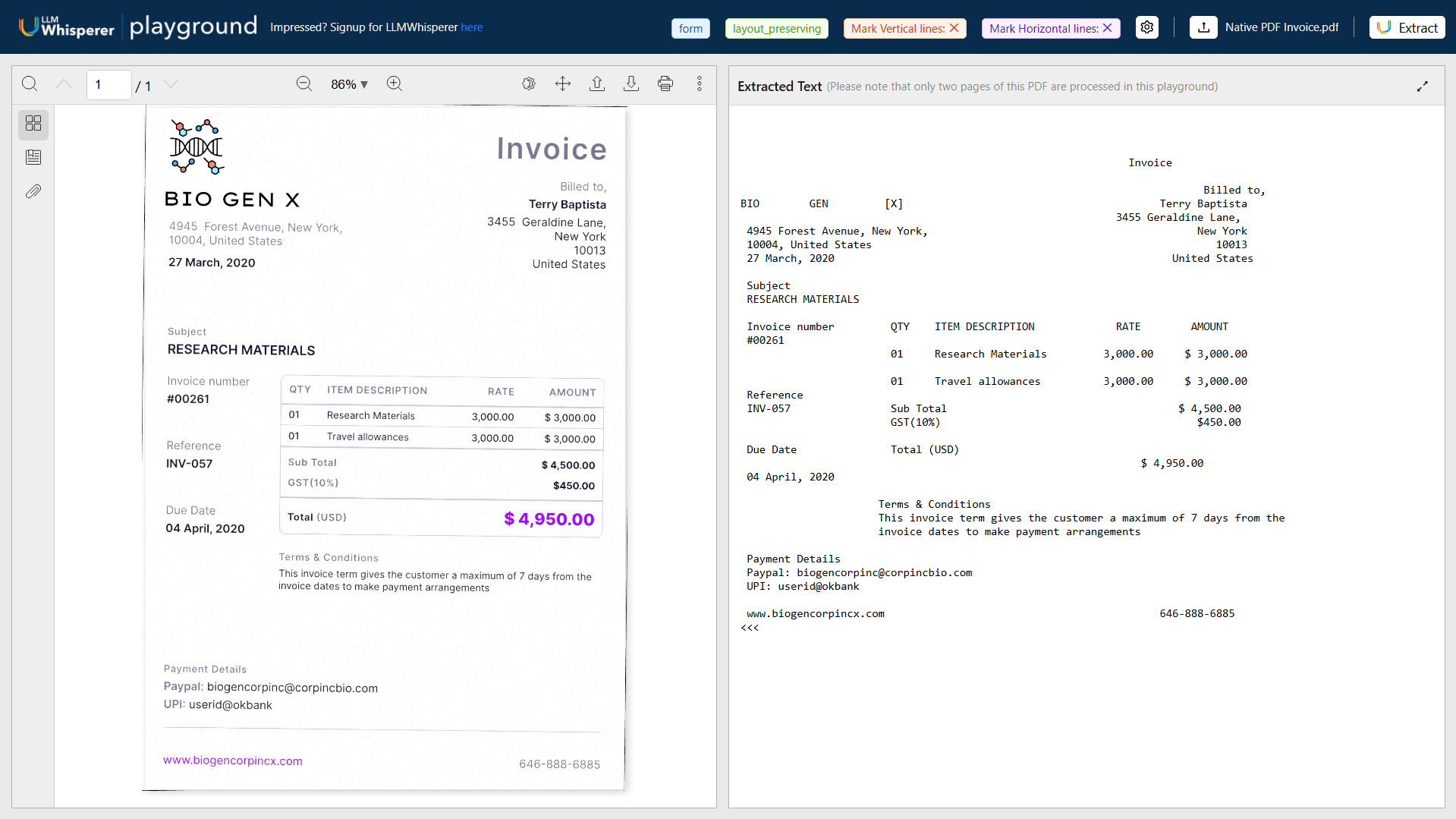
Task: Open more viewer options three-dot menu
Action: [699, 83]
